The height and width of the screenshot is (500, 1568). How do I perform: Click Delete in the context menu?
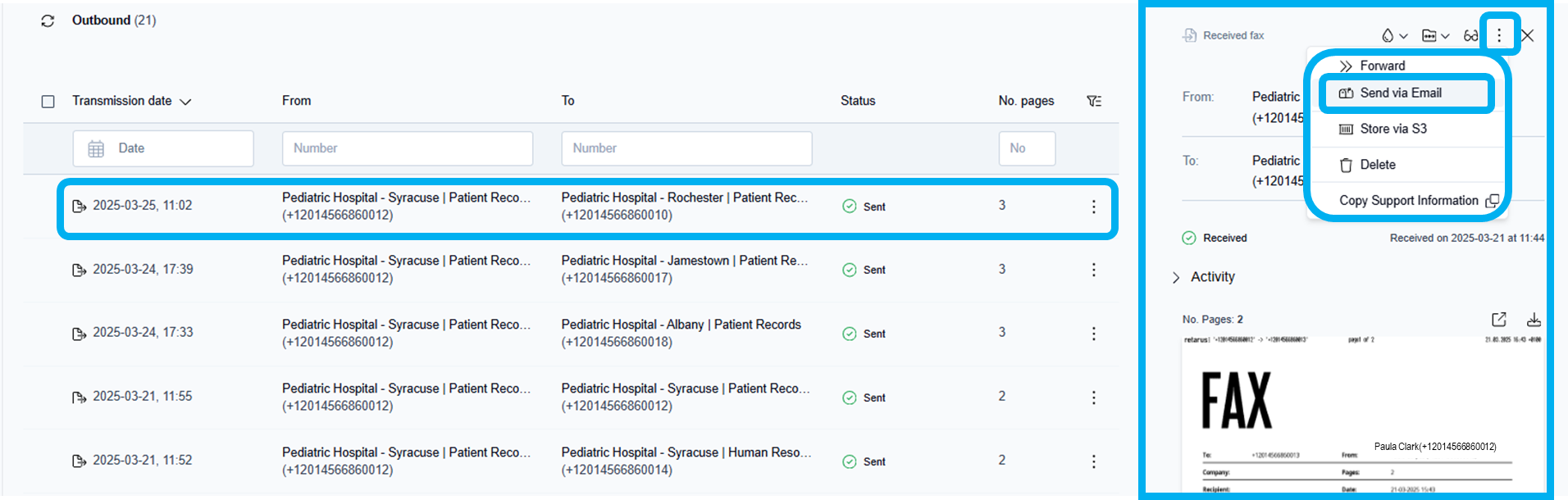point(1377,165)
